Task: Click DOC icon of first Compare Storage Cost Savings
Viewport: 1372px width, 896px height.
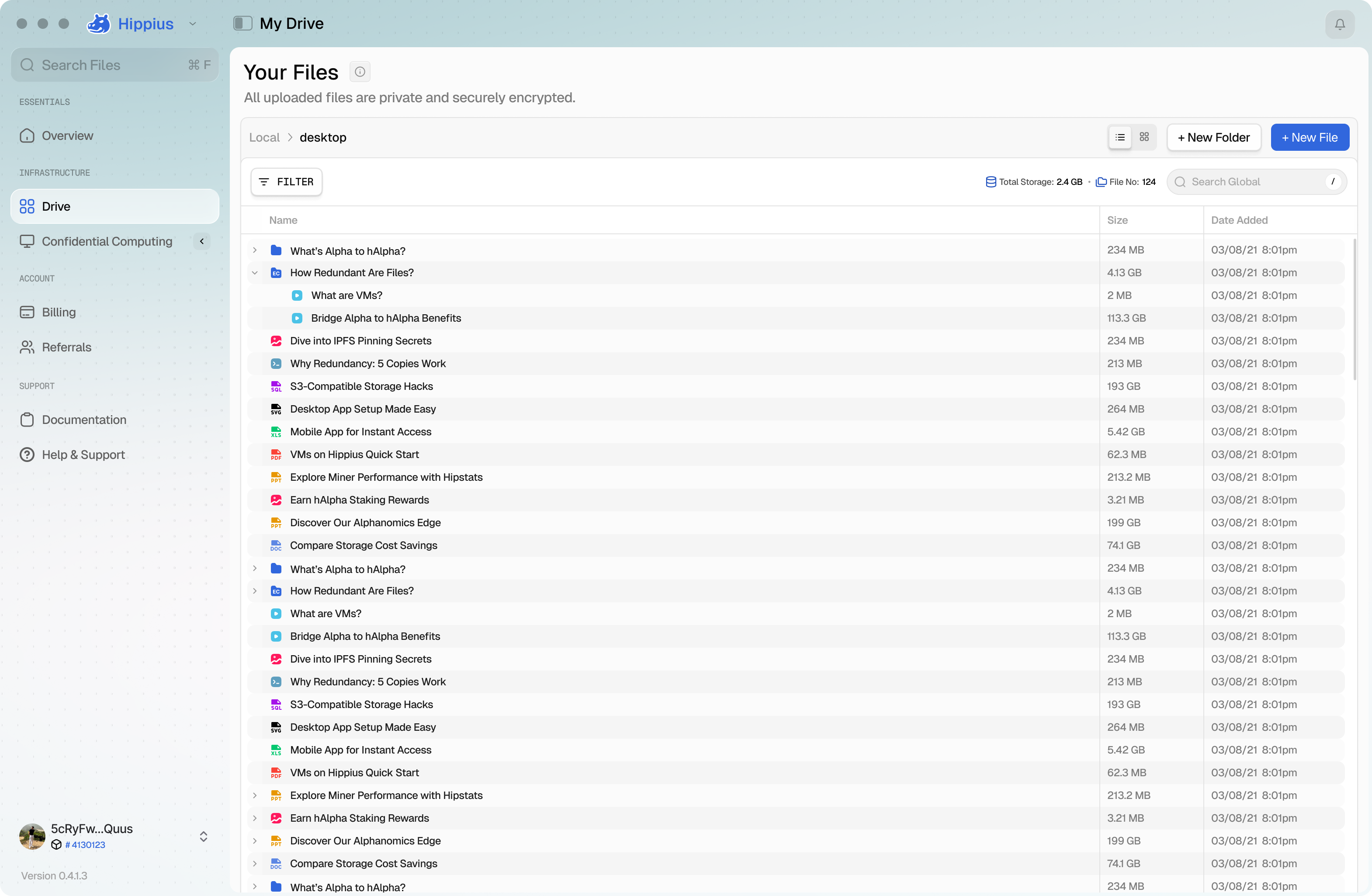Action: point(276,545)
